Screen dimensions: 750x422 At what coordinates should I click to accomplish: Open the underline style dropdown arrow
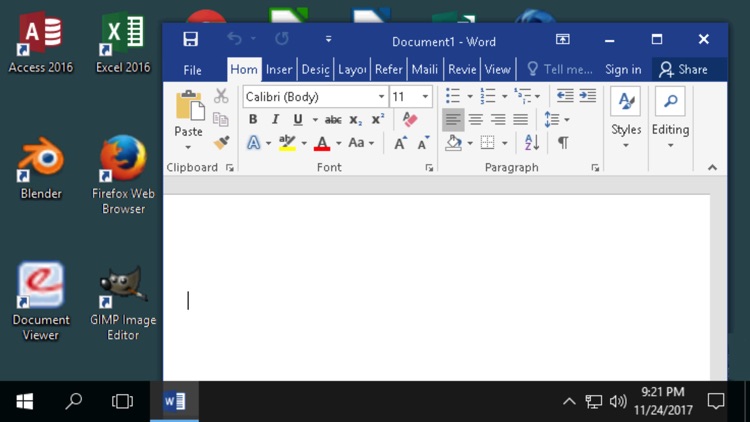315,120
